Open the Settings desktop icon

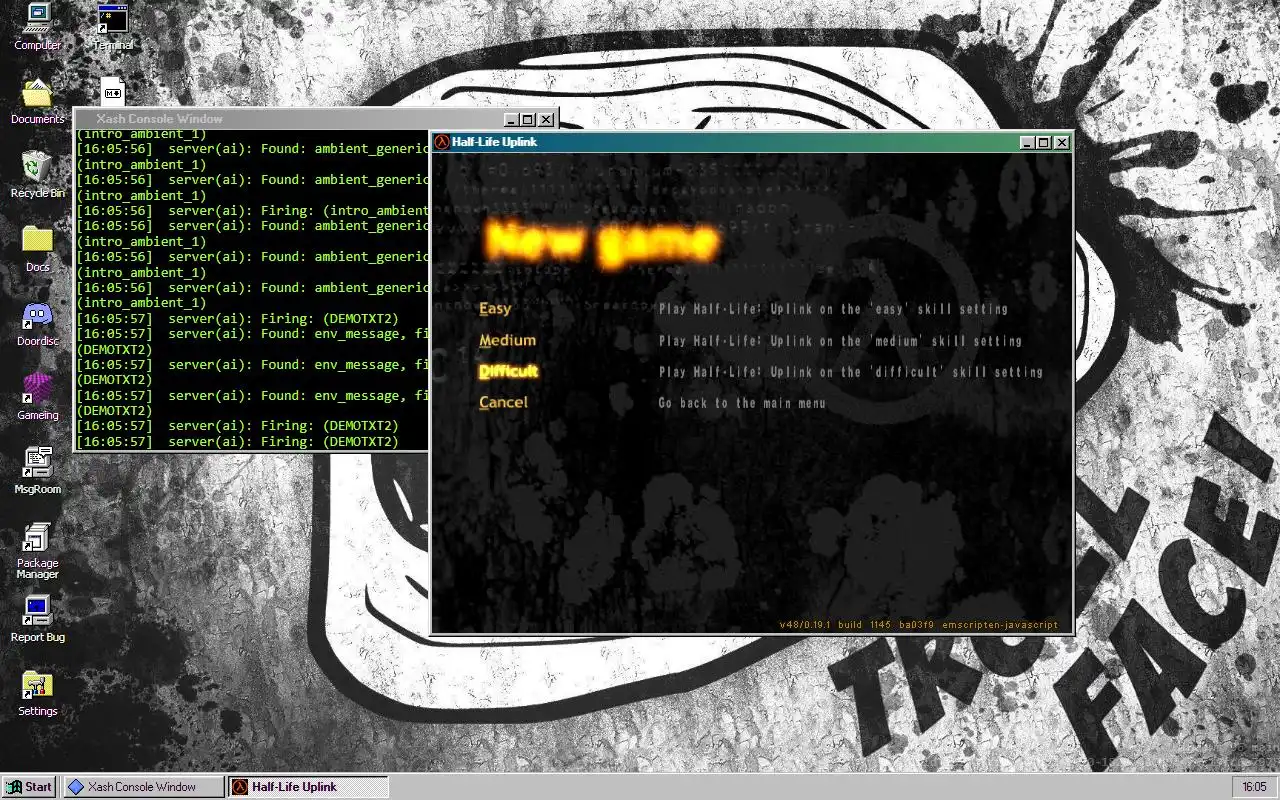[x=37, y=693]
